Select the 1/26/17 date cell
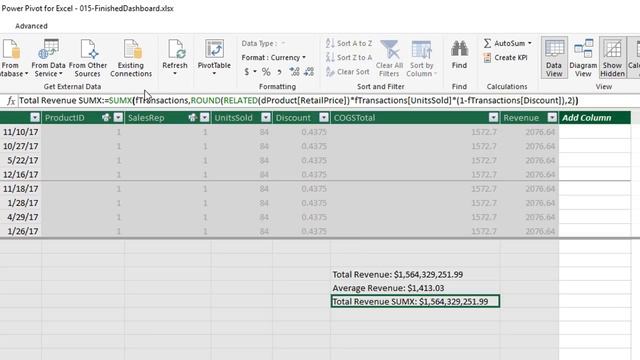 (x=20, y=231)
